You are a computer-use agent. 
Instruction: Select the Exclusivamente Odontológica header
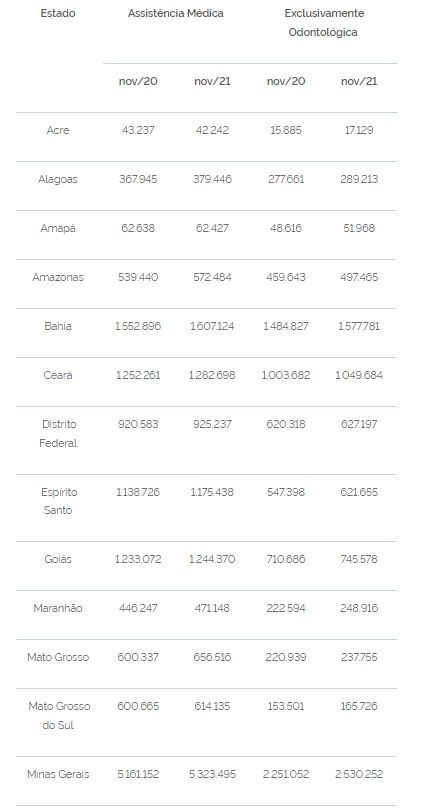pos(323,23)
